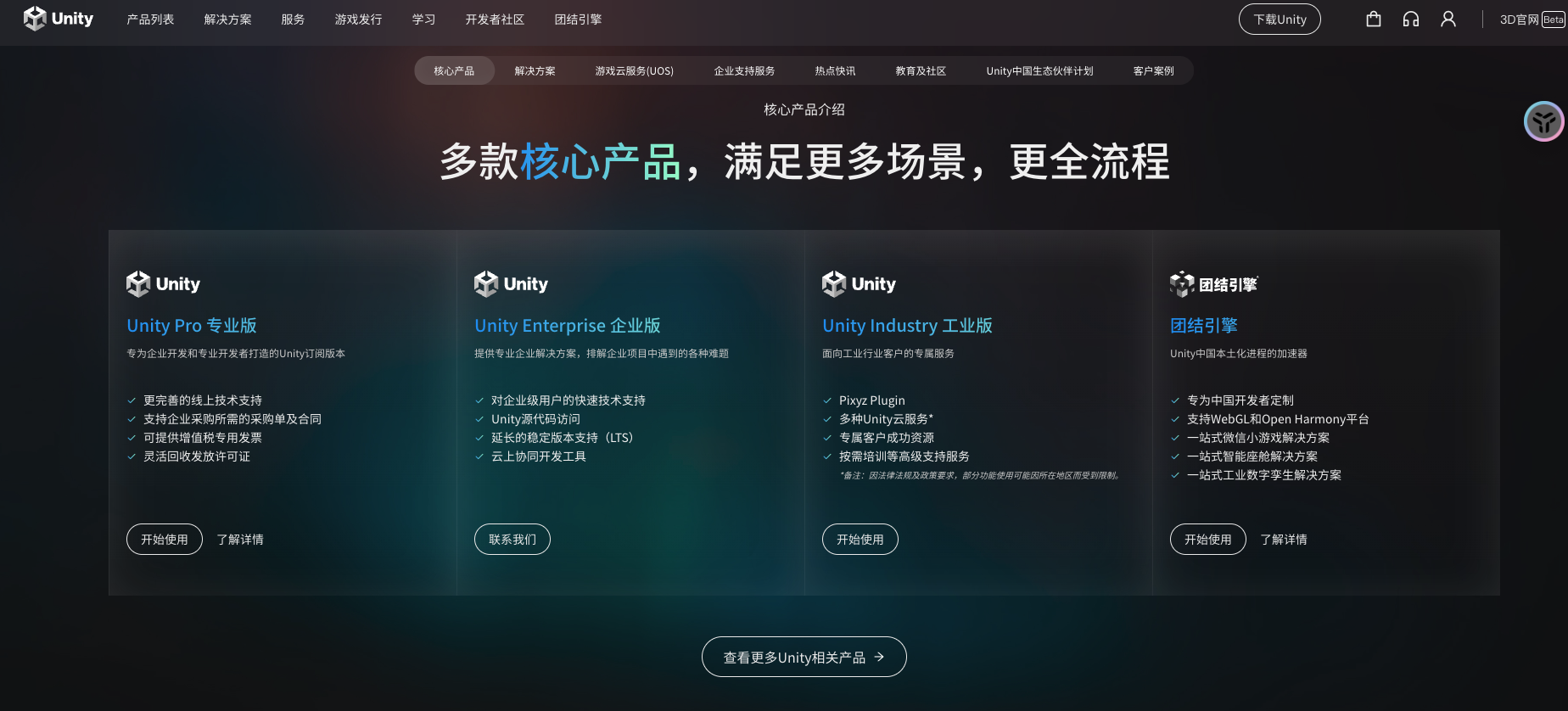This screenshot has width=1568, height=711.
Task: Open the 开发者社区 menu
Action: (495, 20)
